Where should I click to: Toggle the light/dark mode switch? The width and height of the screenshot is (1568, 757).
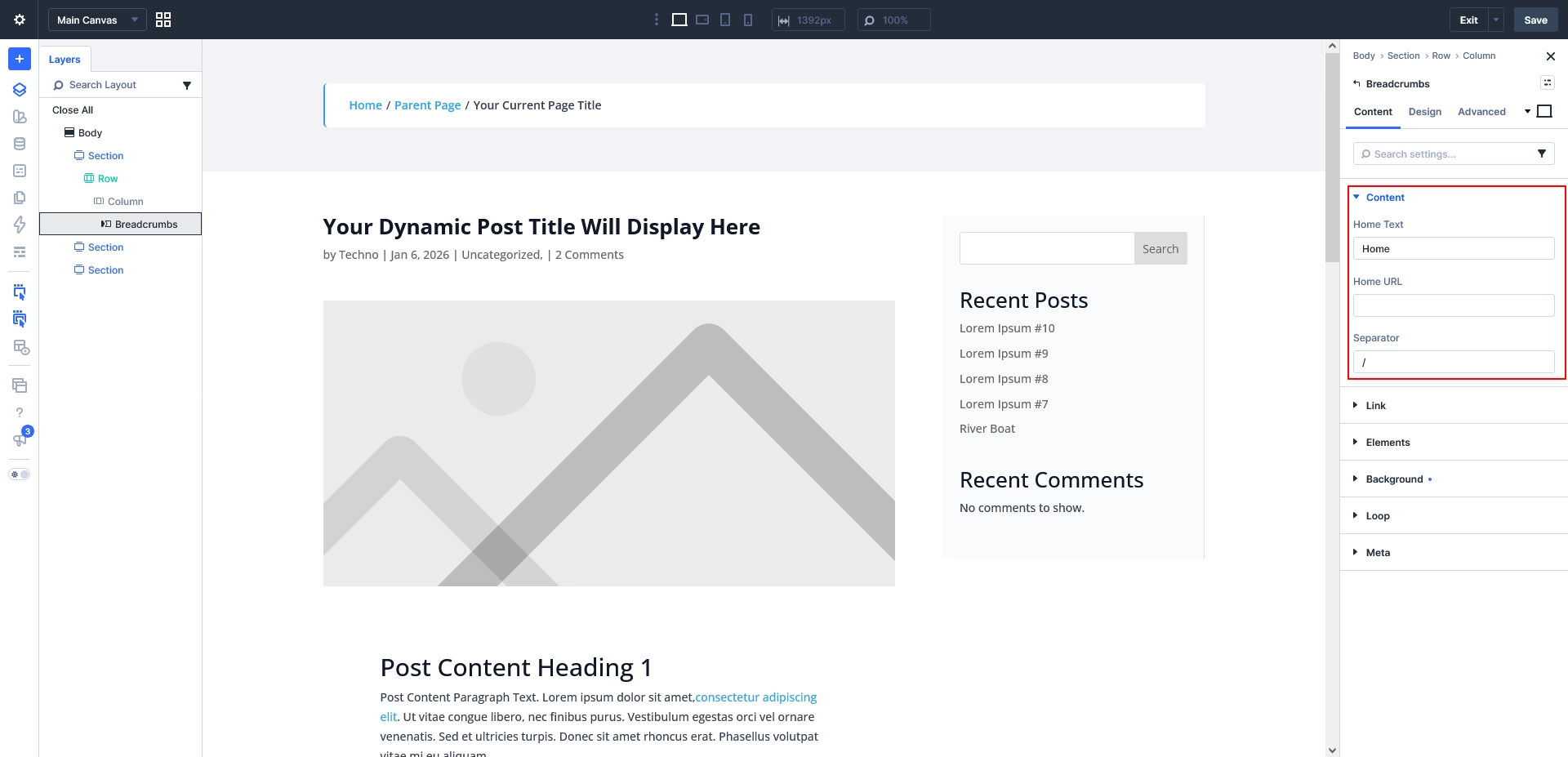click(20, 474)
